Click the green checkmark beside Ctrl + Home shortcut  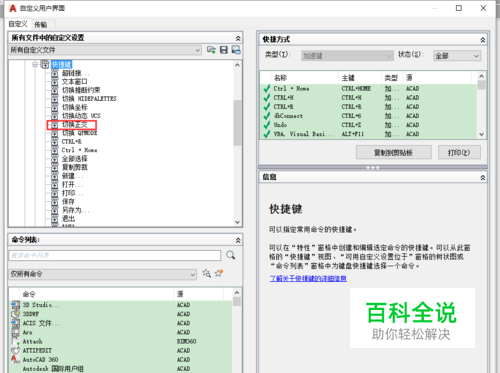(267, 89)
